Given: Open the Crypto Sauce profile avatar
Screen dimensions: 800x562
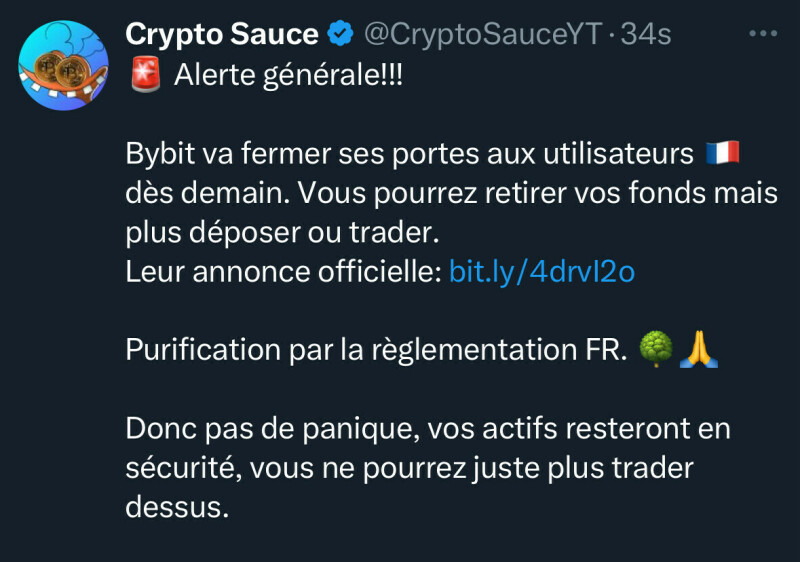Looking at the screenshot, I should 64,65.
